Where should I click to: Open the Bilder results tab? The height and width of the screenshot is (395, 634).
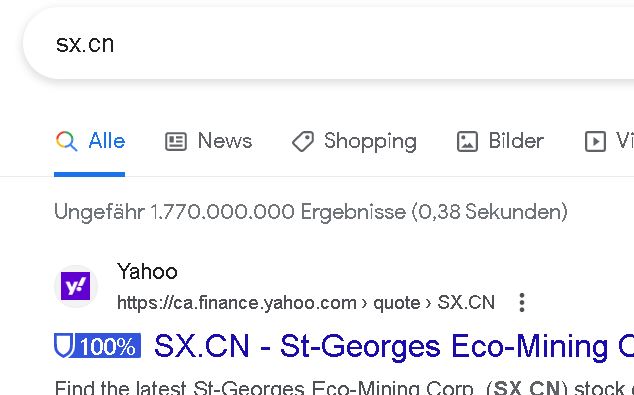click(516, 141)
